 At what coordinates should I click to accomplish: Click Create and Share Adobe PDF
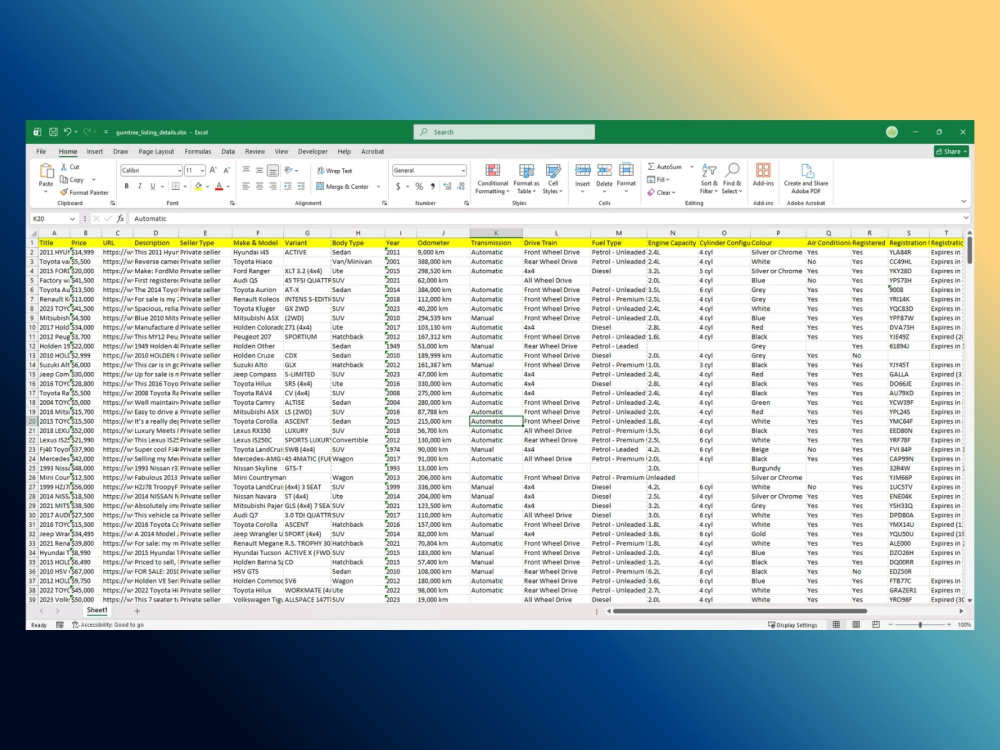806,179
